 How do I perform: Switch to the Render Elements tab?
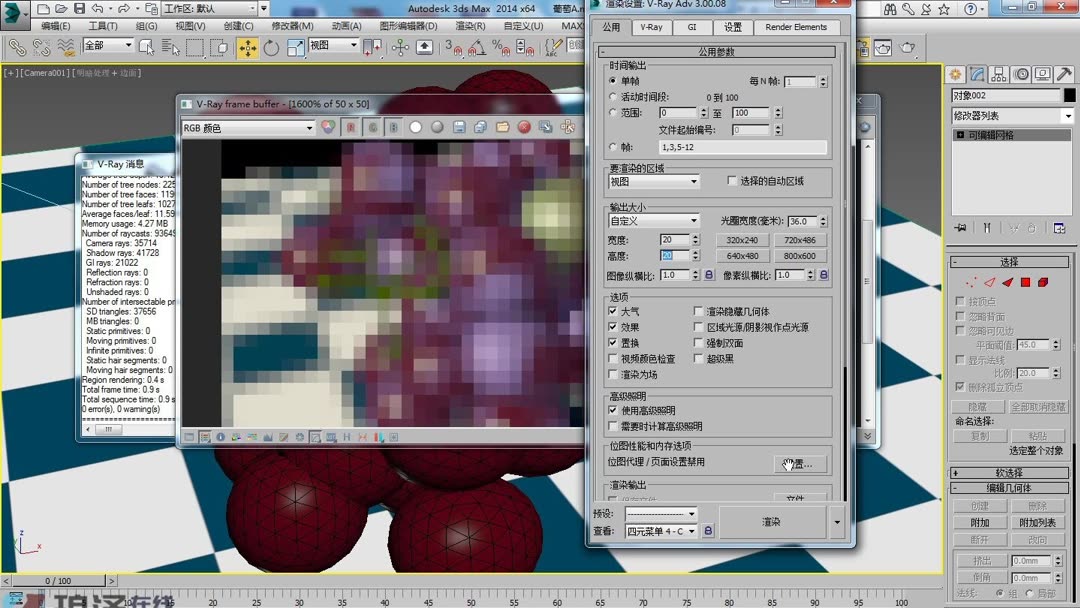796,27
